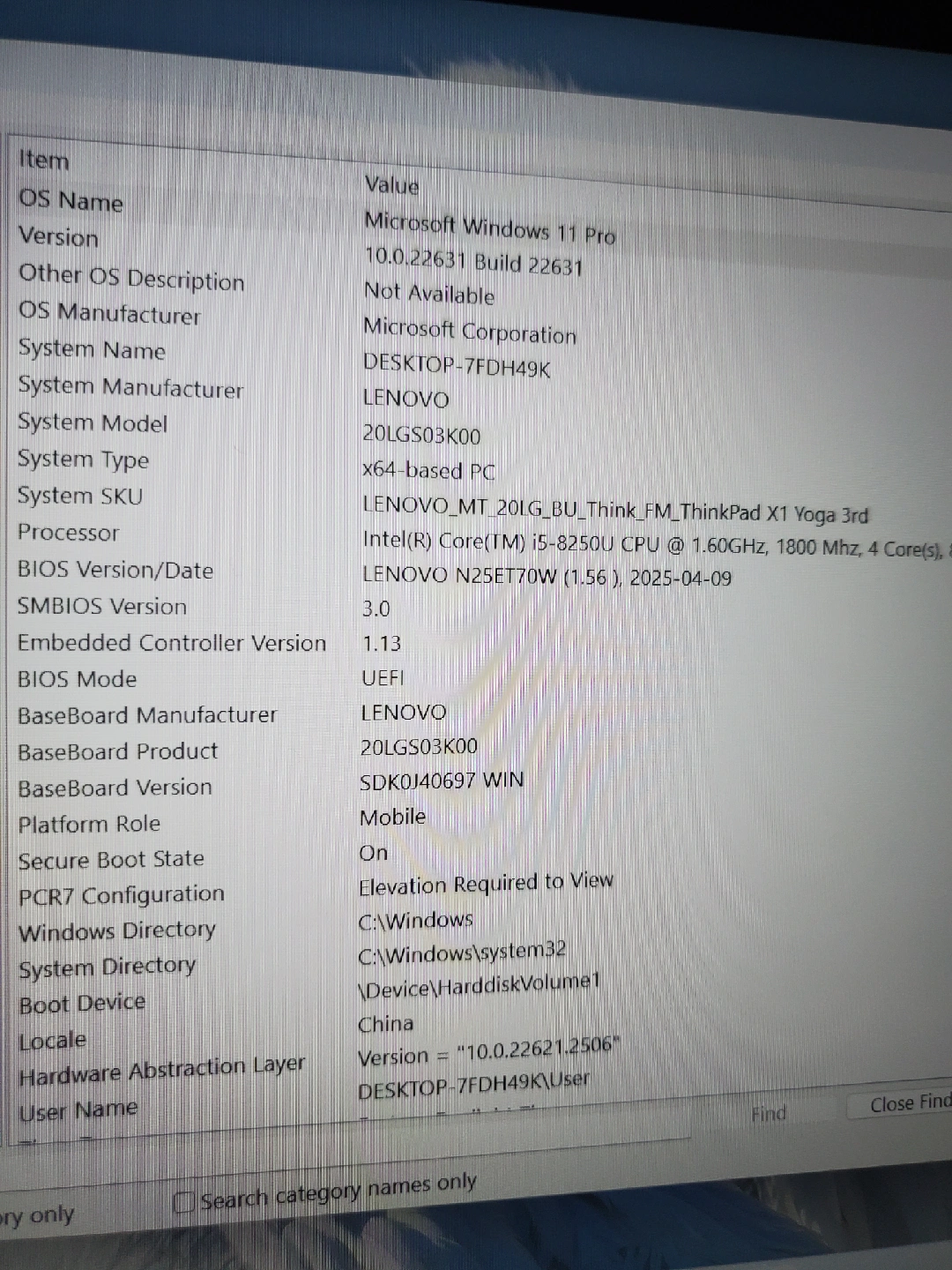Select the BaseBoard Manufacturer row
This screenshot has width=952, height=1270.
[147, 715]
